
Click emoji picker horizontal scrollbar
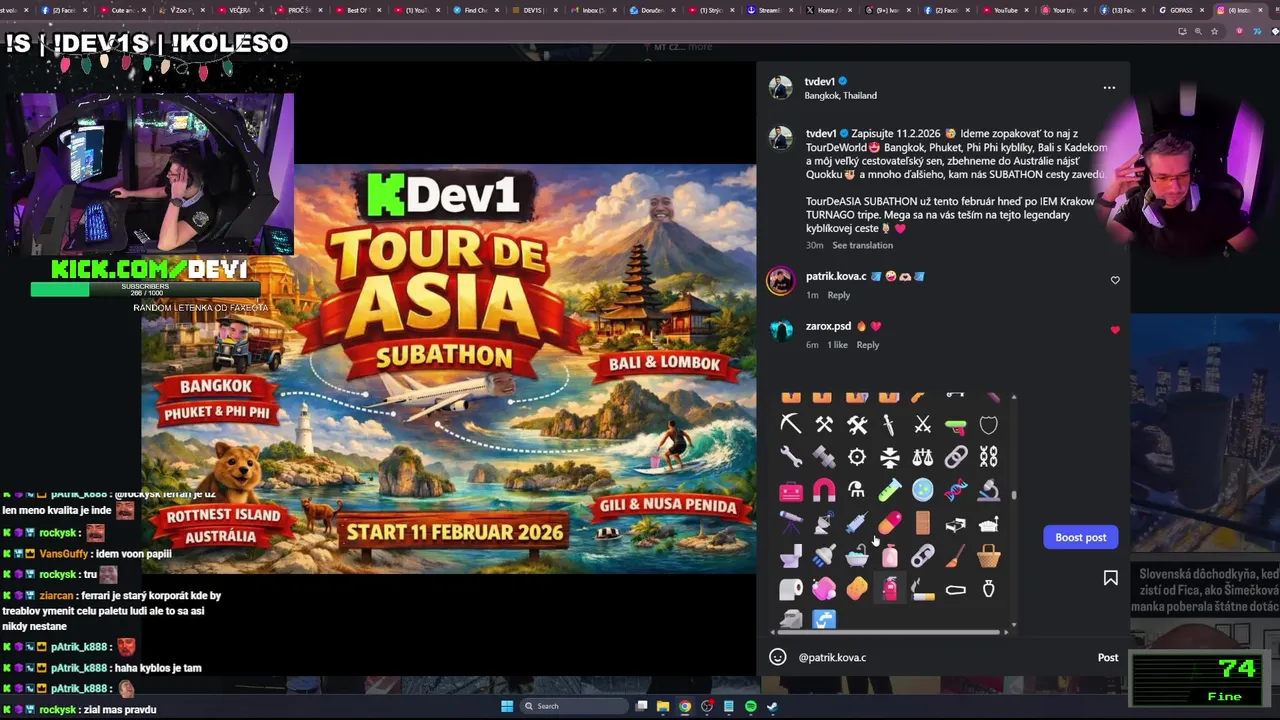coord(890,632)
